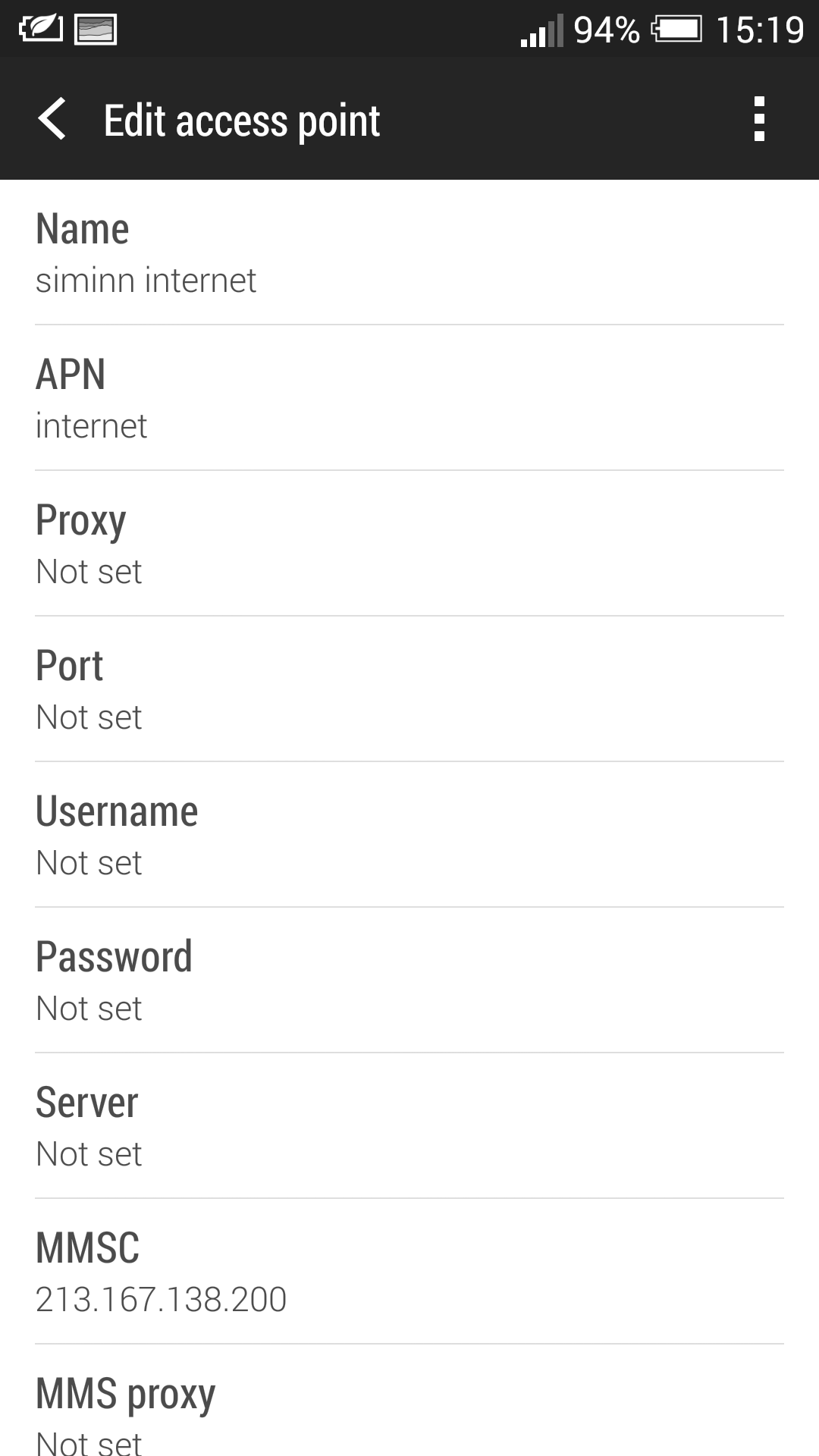Select the Proxy setting
This screenshot has height=1456, width=819.
tap(409, 544)
